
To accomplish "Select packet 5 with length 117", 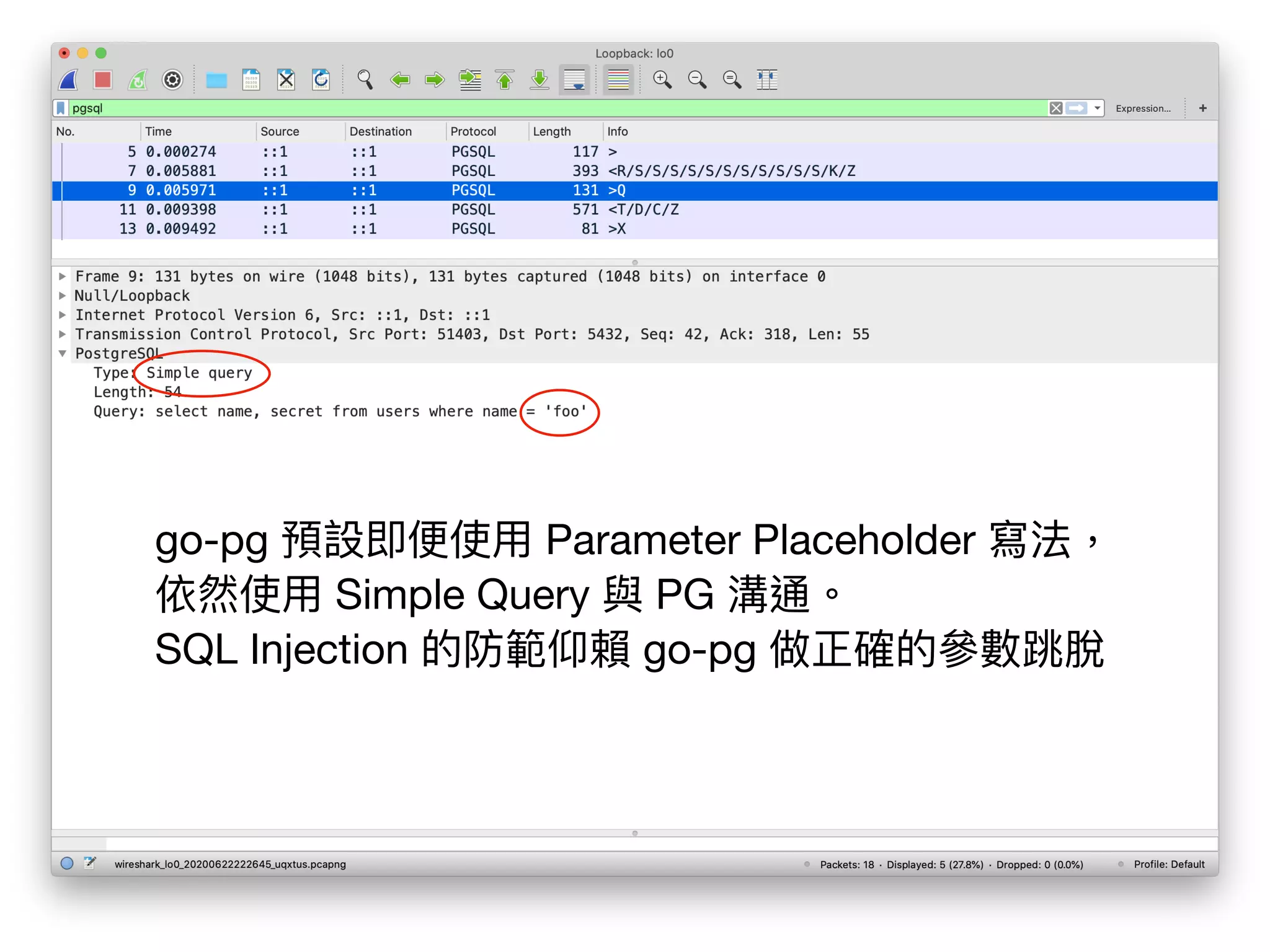I will click(x=635, y=152).
